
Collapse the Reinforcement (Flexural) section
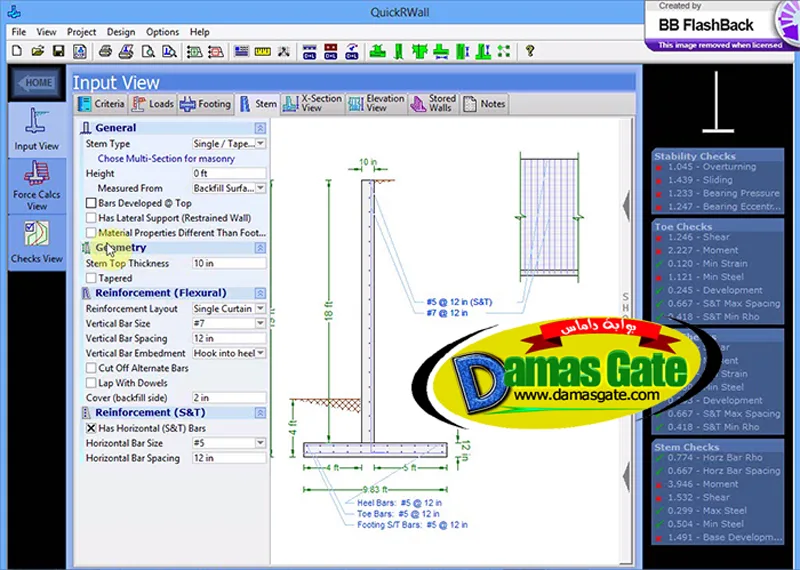260,293
